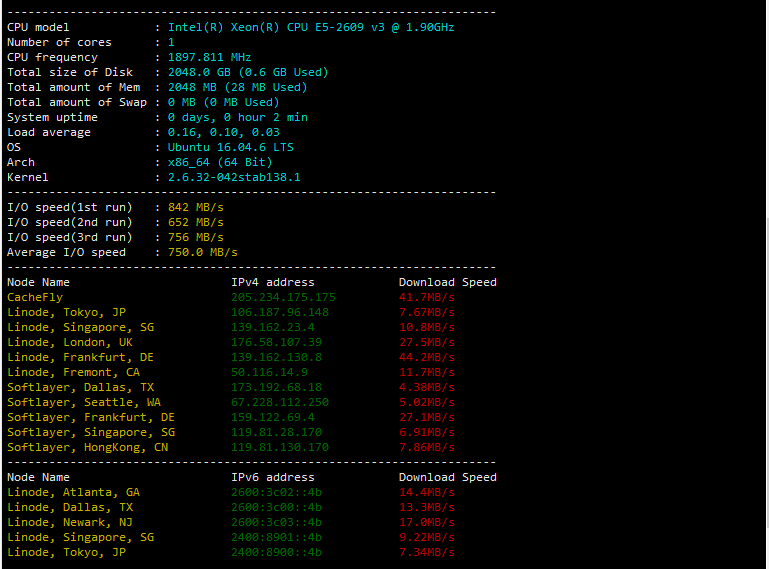Click the download speed 13.3MB/s
The width and height of the screenshot is (769, 569).
coord(427,507)
